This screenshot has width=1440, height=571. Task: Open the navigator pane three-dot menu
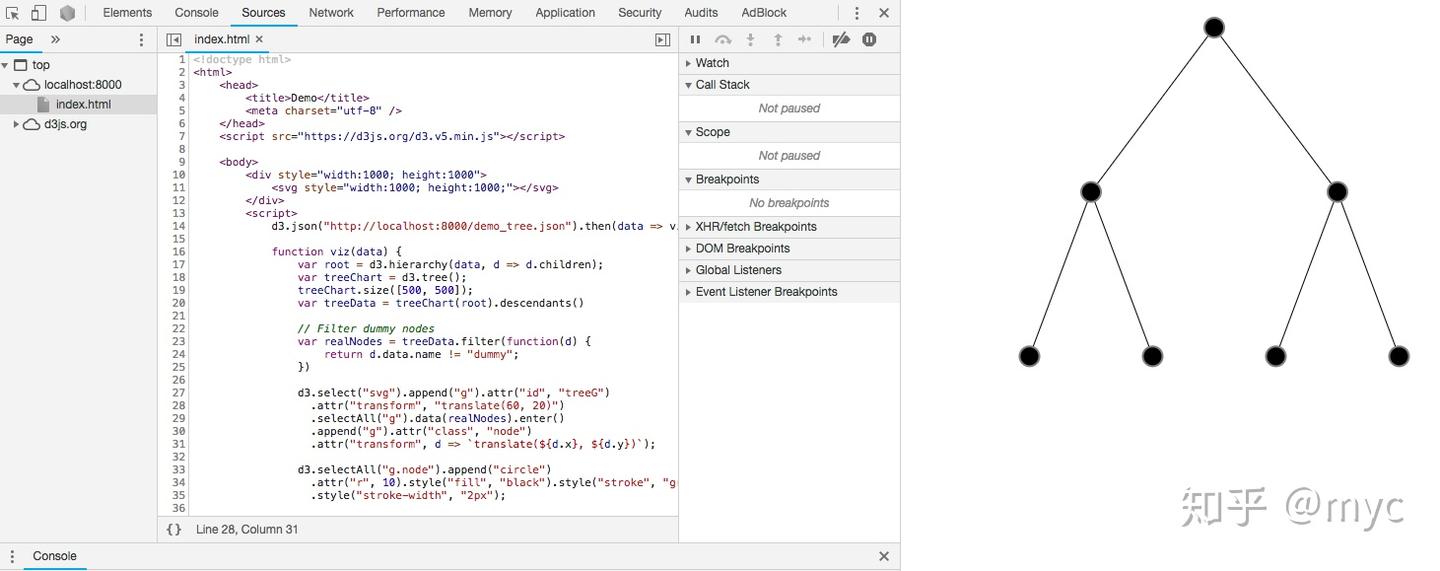141,40
